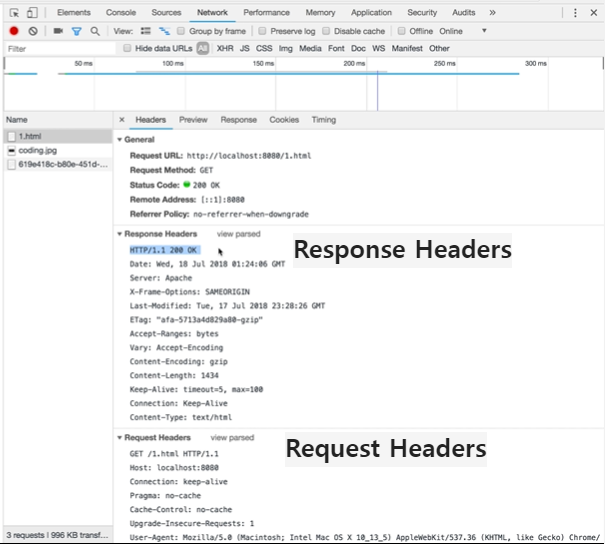Filter requests by Other
The height and width of the screenshot is (544, 605).
(439, 48)
